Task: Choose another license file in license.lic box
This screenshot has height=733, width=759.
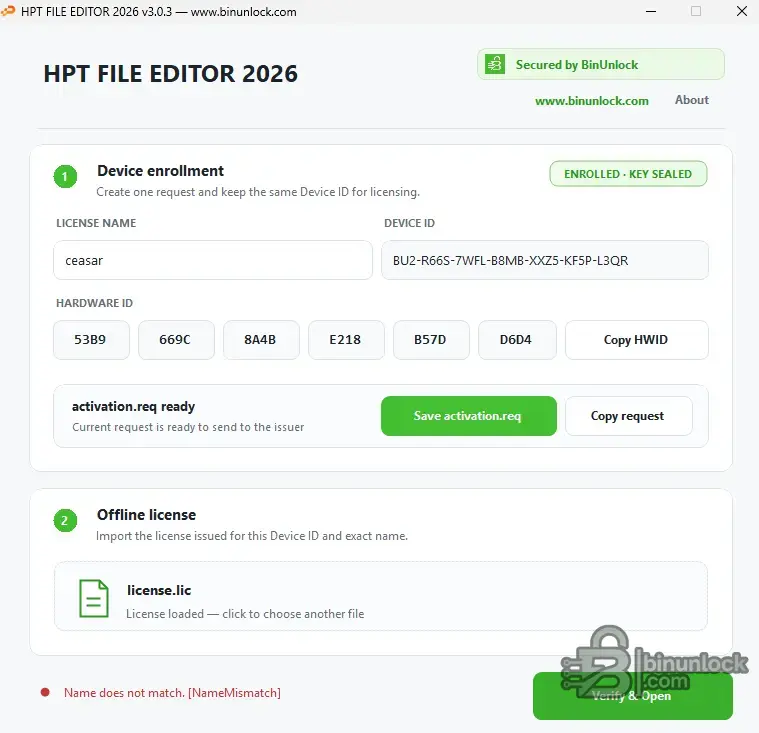Action: coord(380,596)
